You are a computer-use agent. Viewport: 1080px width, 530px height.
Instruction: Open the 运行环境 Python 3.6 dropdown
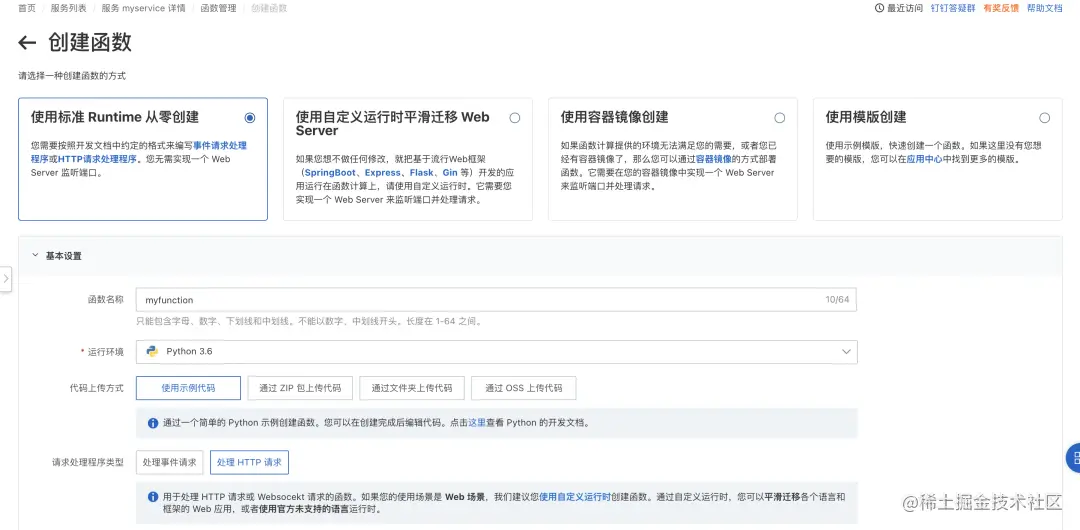497,351
